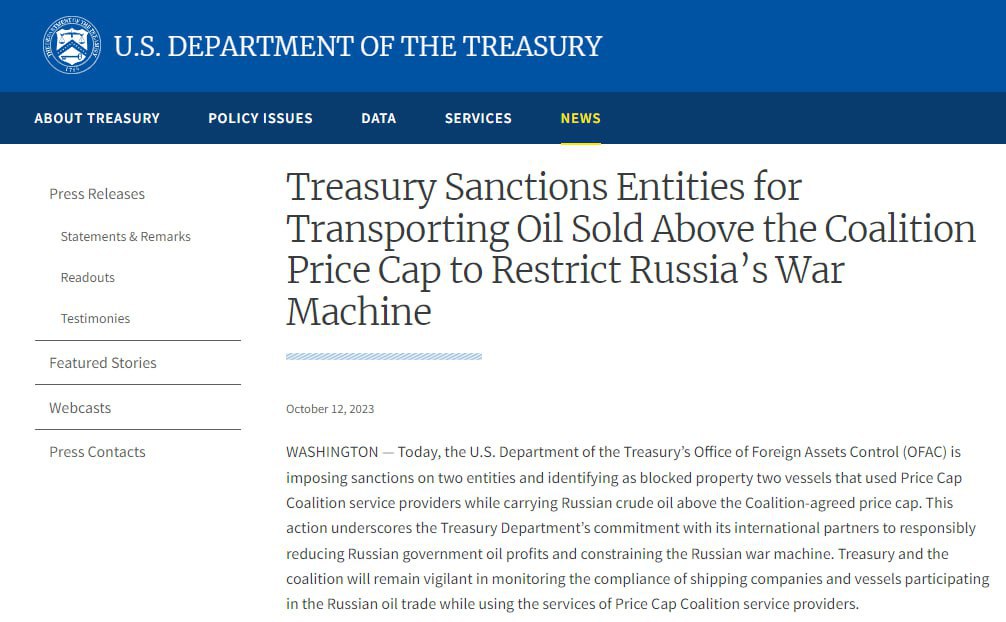Select Data in the navigation bar
The width and height of the screenshot is (1006, 622).
[x=378, y=118]
